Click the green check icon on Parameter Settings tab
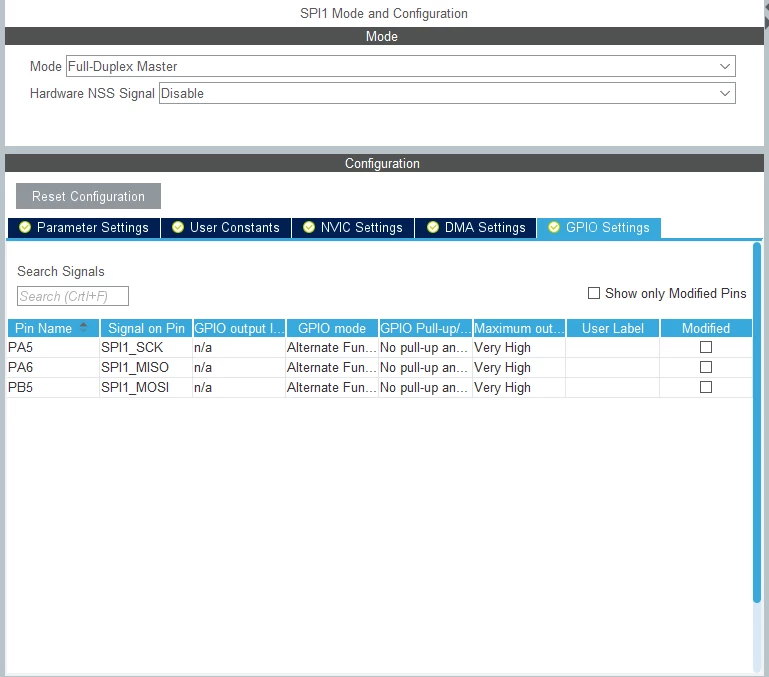 (x=25, y=228)
